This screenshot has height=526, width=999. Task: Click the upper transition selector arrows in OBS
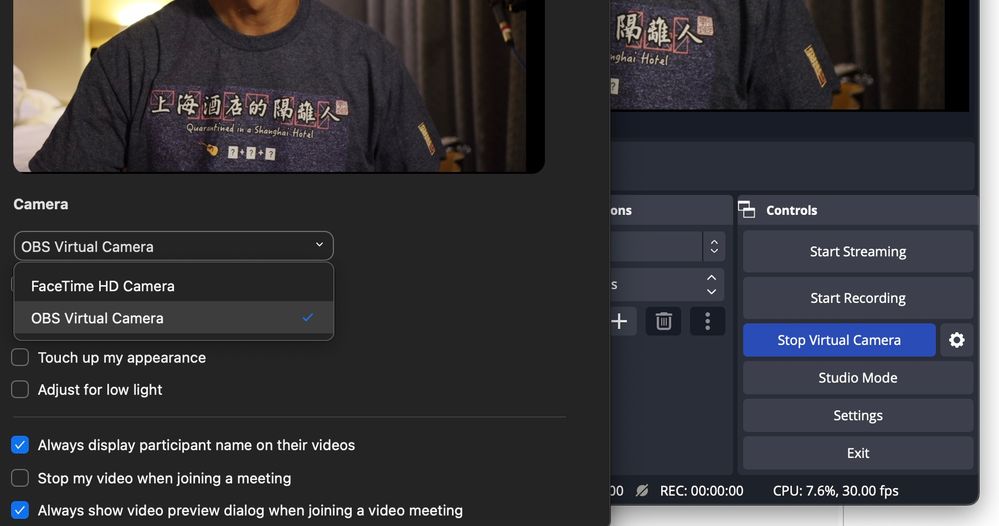pos(714,246)
